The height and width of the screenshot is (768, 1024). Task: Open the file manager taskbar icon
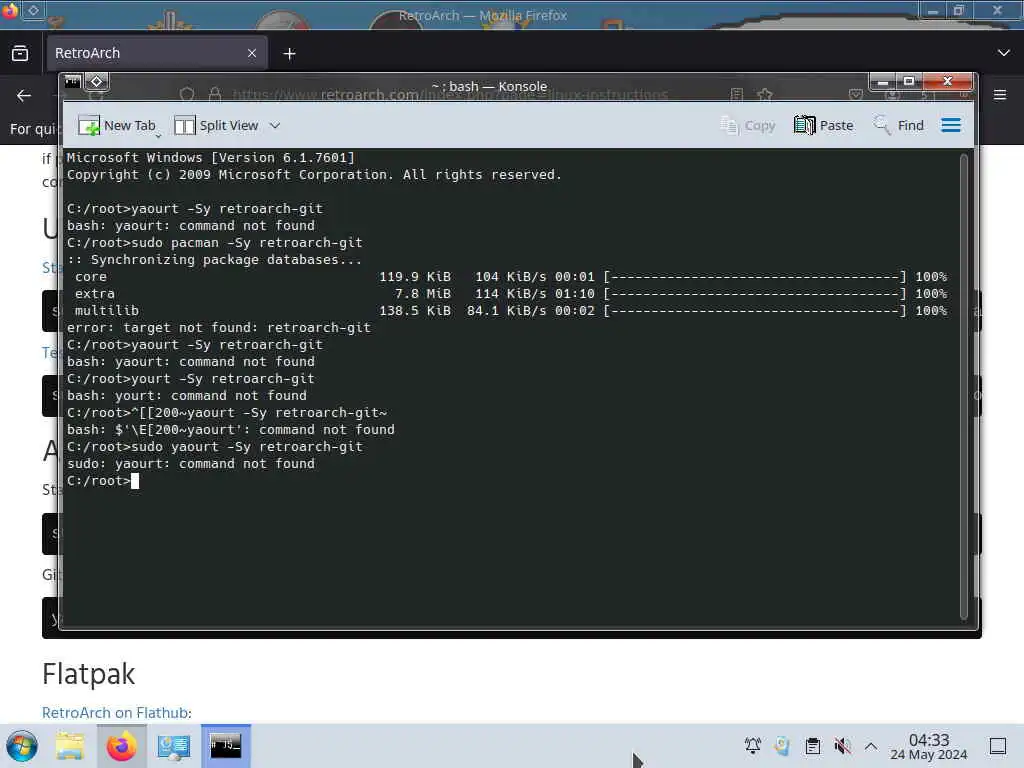(x=70, y=746)
